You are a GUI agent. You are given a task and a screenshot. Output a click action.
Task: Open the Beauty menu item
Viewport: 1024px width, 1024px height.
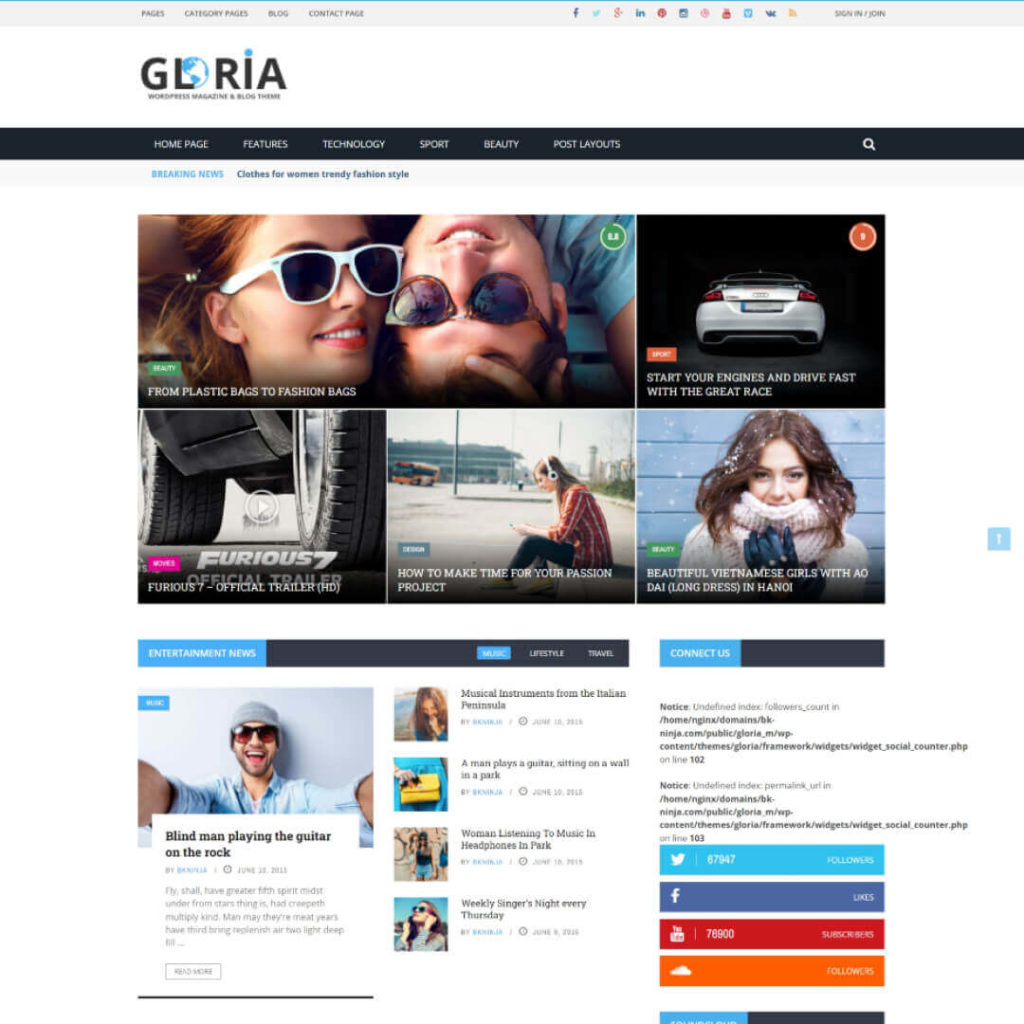[x=501, y=144]
